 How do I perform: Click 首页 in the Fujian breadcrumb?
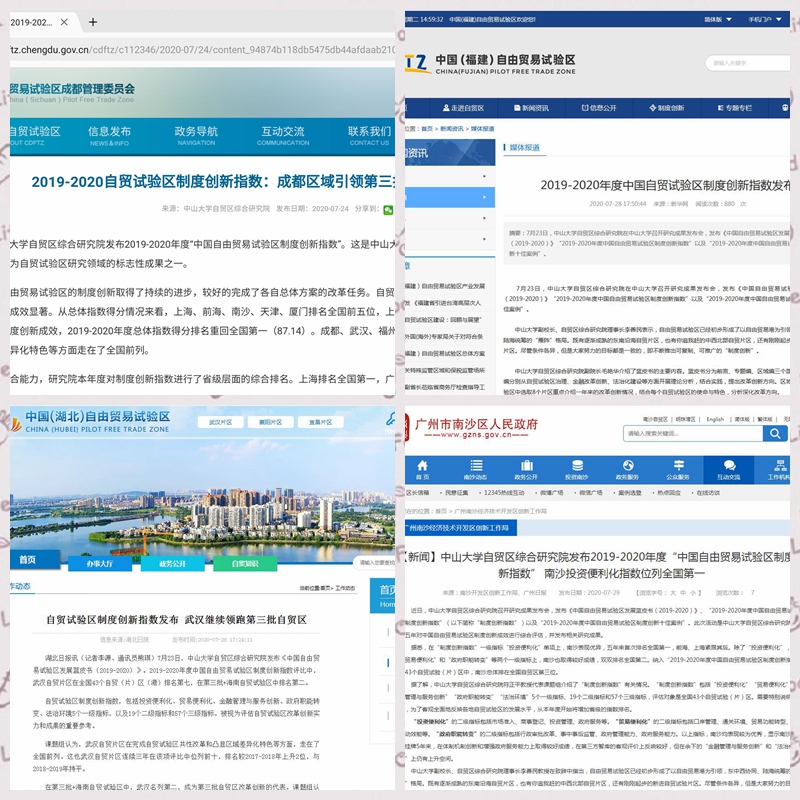coord(427,129)
